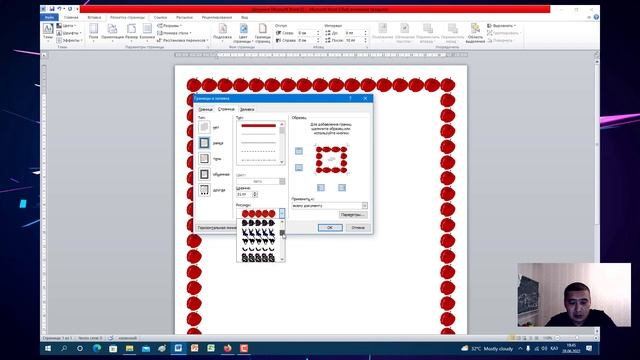The width and height of the screenshot is (640, 360).
Task: Open Hyphenation (Расстановка переносов) dropdown
Action: 183,40
